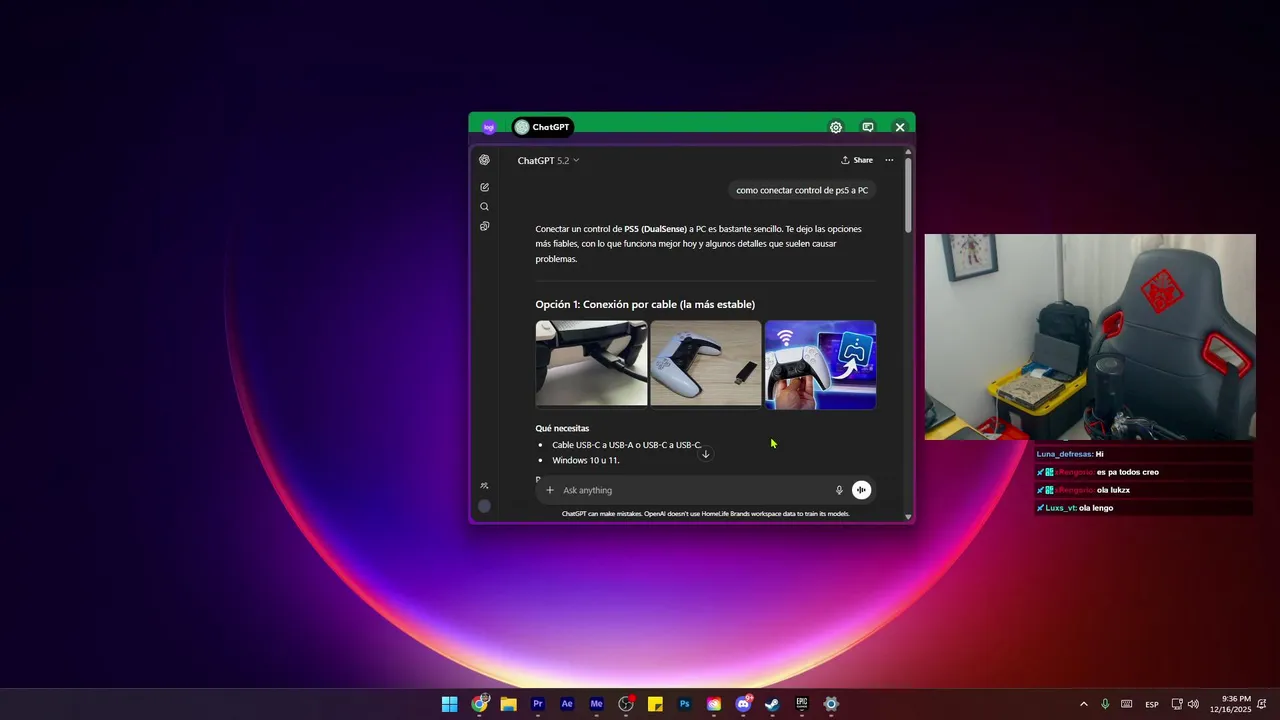Open OBS Studio from taskbar
This screenshot has width=1280, height=720.
click(626, 704)
